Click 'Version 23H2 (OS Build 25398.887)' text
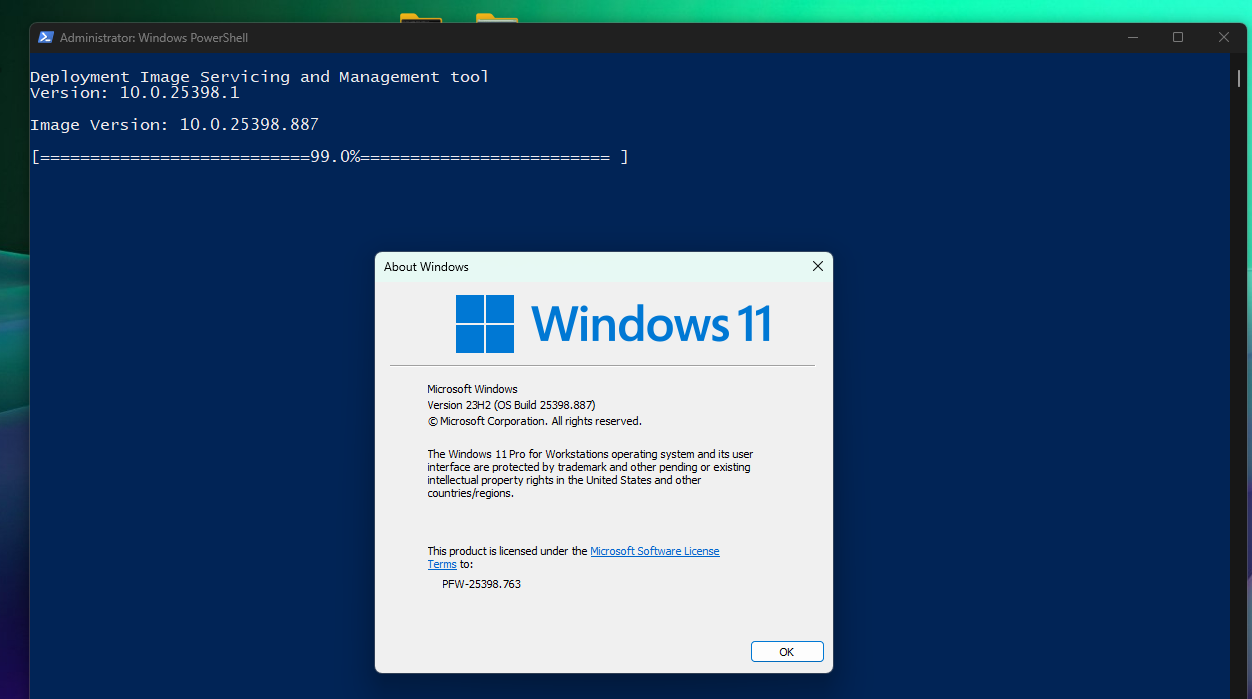Screen dimensions: 1252x699 click(x=511, y=405)
